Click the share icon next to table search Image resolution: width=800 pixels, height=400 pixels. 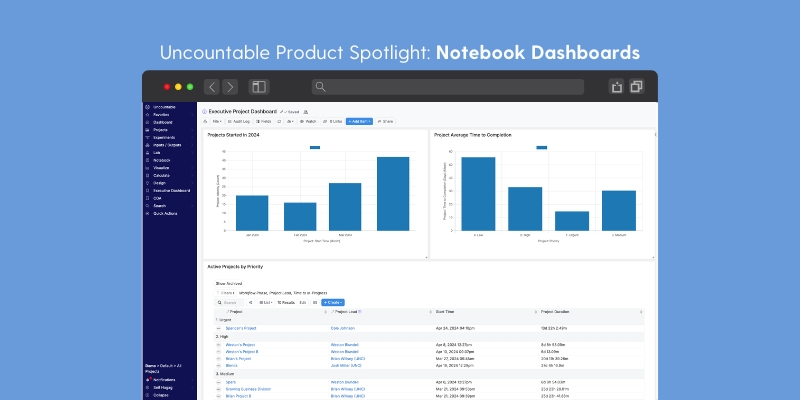[251, 303]
